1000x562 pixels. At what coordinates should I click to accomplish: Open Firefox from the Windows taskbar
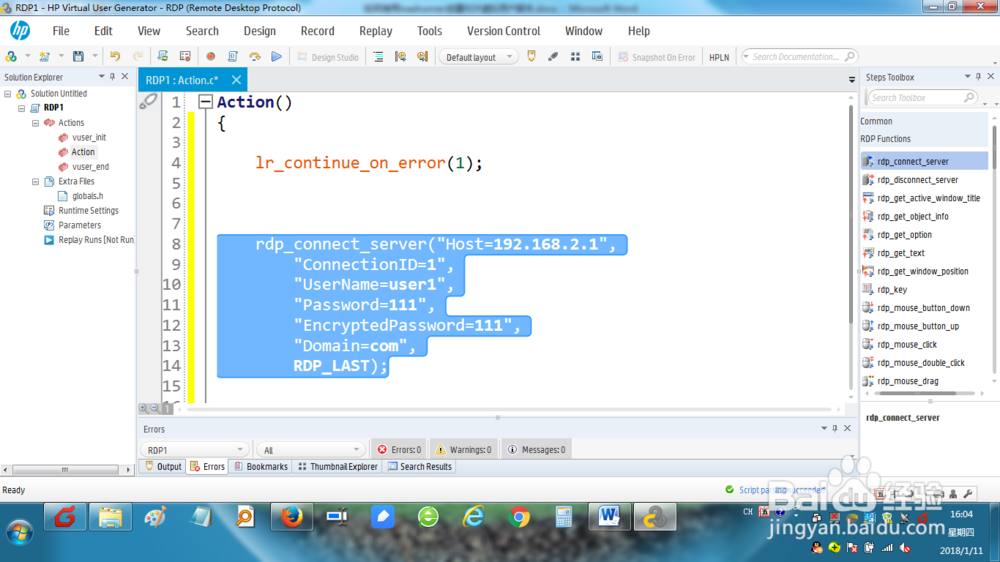pyautogui.click(x=291, y=517)
